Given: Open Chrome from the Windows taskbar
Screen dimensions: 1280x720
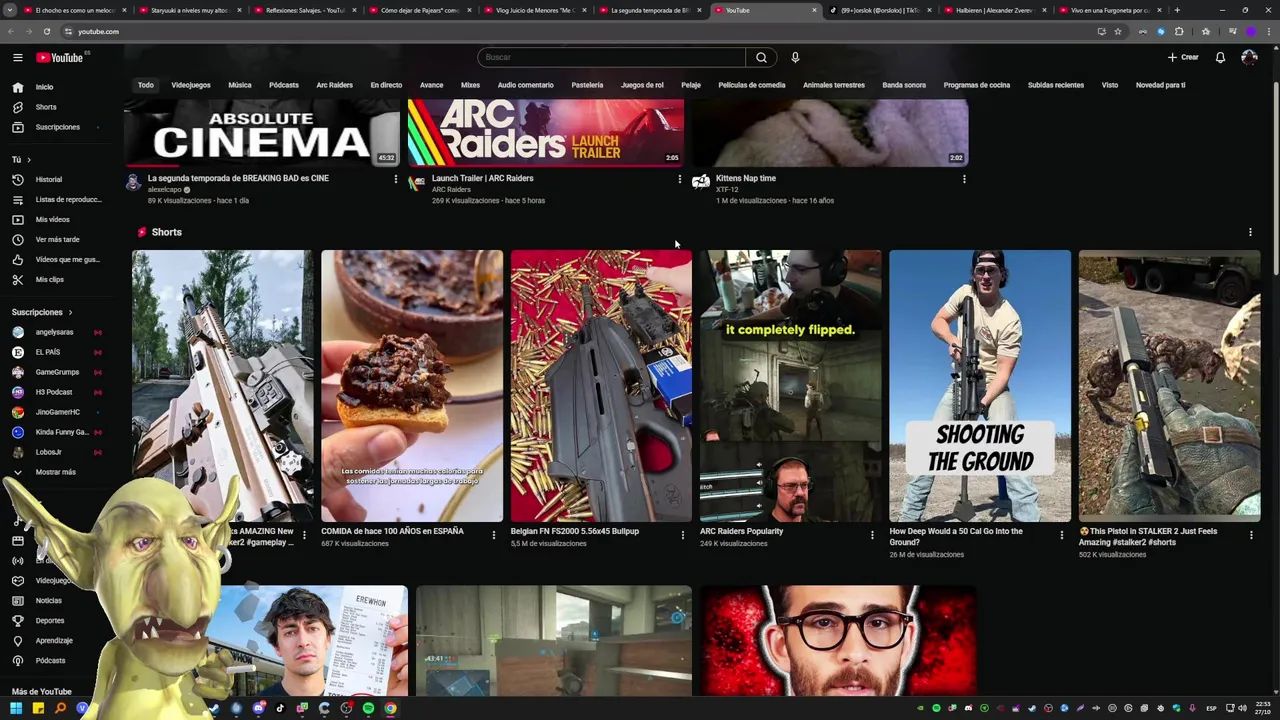Looking at the screenshot, I should (390, 708).
